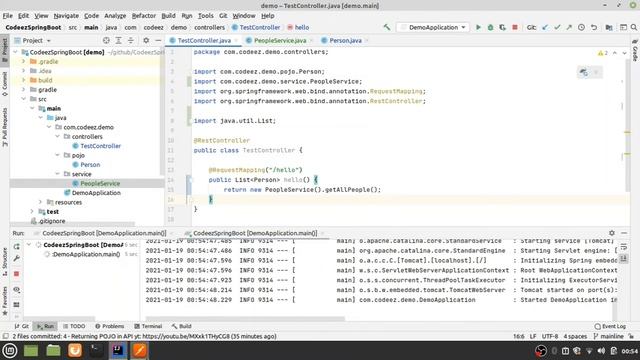Image resolution: width=640 pixels, height=360 pixels.
Task: Toggle soft-wrap icon in console
Action: [x=623, y=247]
